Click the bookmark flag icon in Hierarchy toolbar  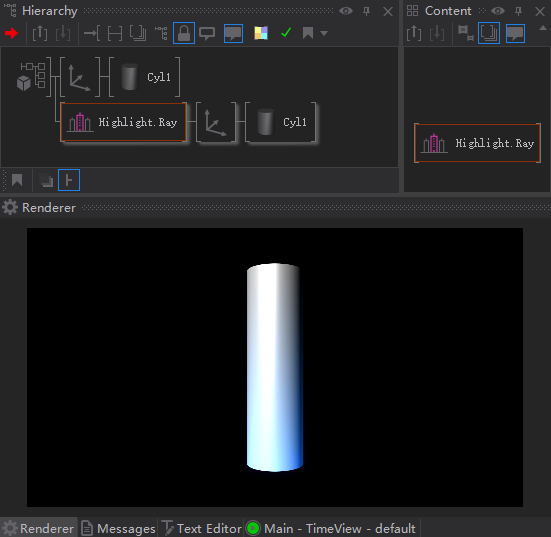(308, 33)
